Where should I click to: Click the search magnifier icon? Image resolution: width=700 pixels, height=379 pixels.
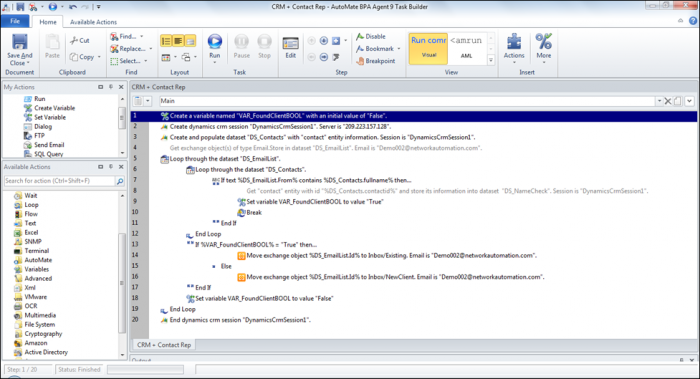pos(120,181)
